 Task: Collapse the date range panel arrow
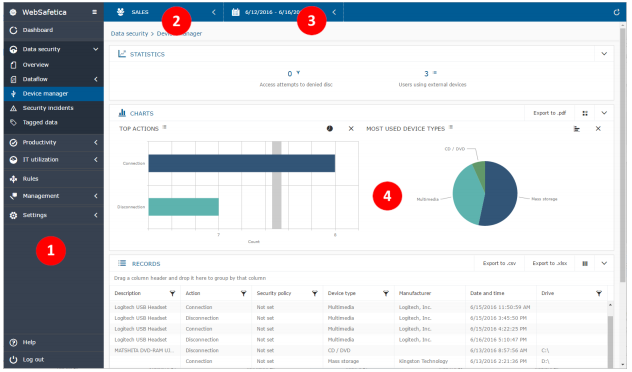334,12
